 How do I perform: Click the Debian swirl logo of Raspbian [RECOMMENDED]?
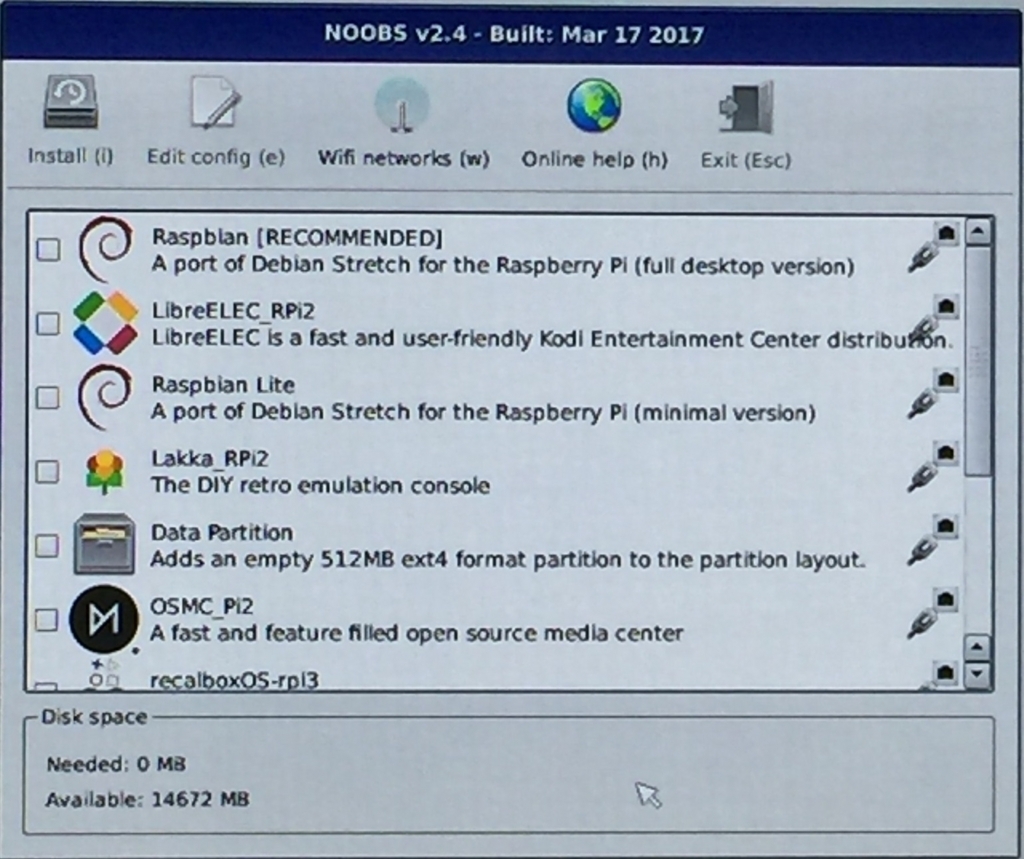(106, 249)
